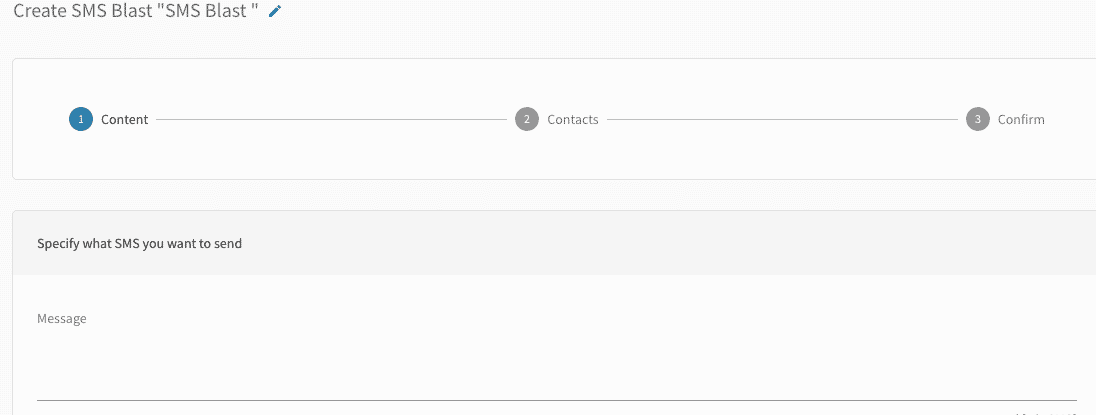Click the cut-off character counter below Message
Image resolution: width=1096 pixels, height=415 pixels.
[x=1045, y=412]
